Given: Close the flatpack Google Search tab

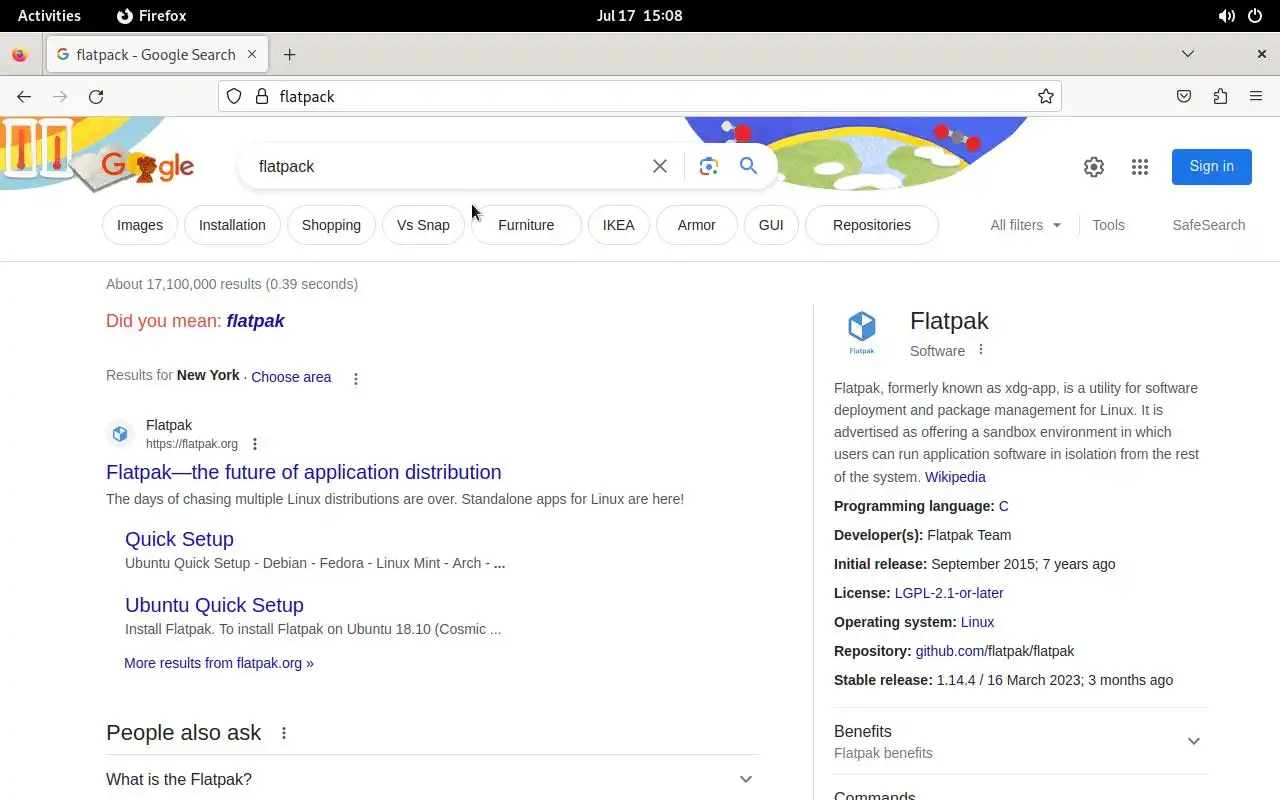Looking at the screenshot, I should [x=252, y=55].
